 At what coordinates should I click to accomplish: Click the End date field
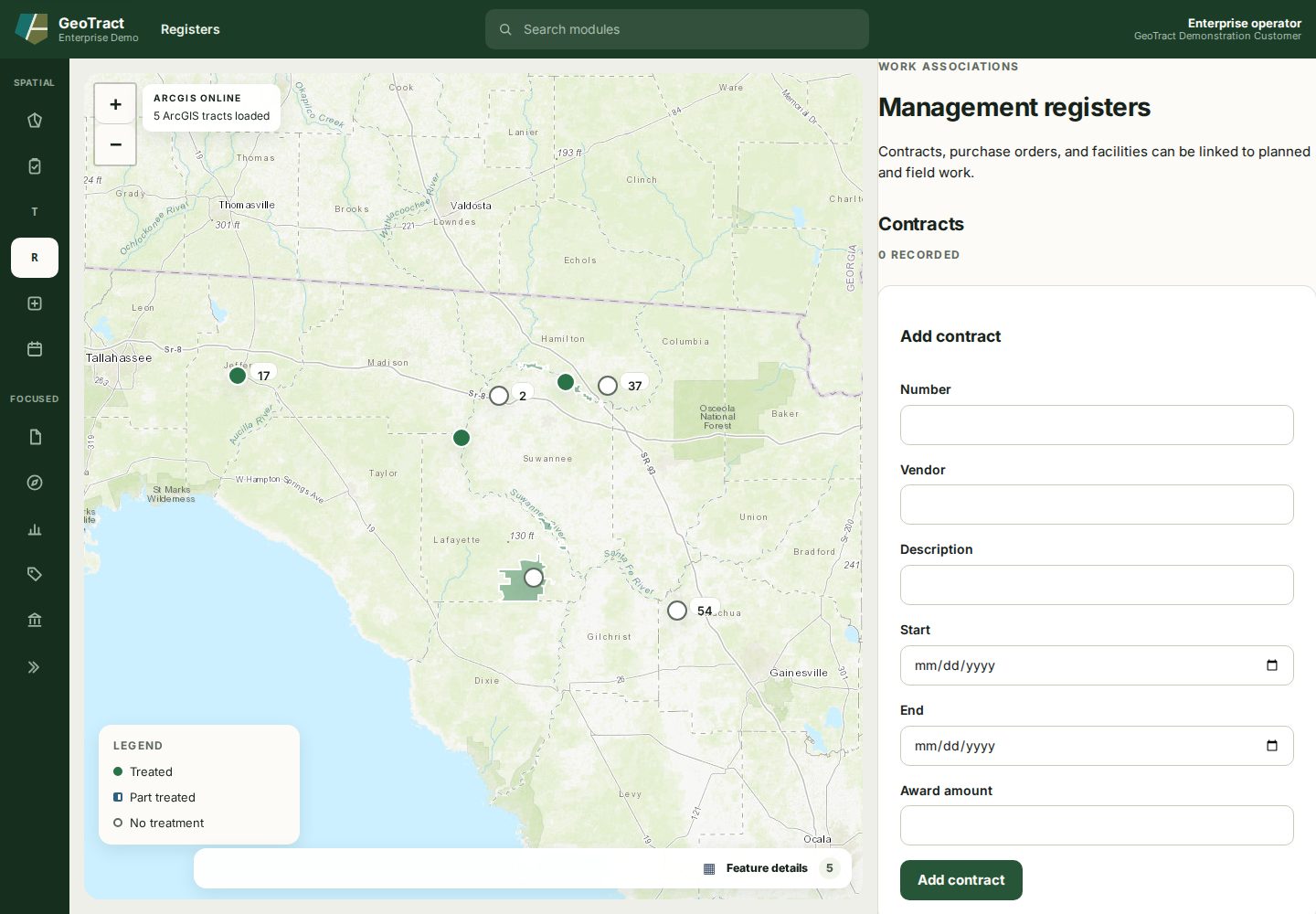pos(1097,746)
